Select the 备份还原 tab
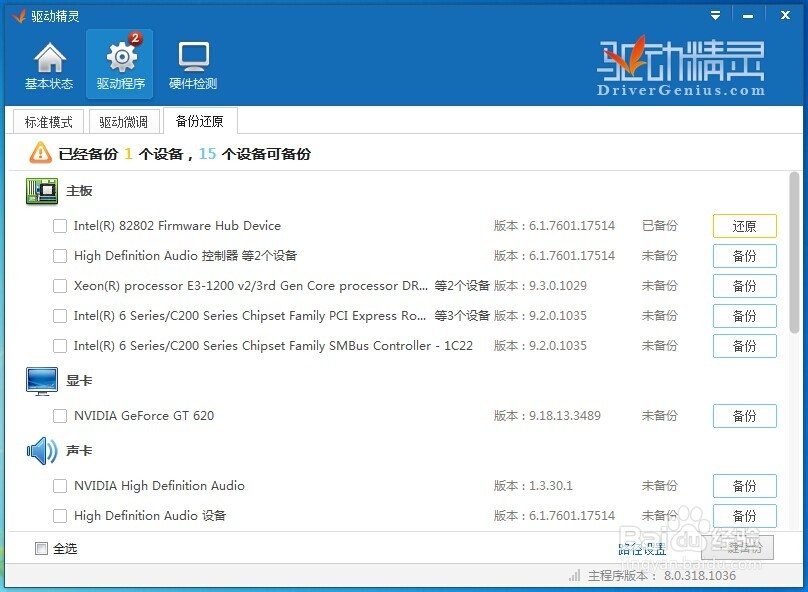The height and width of the screenshot is (592, 808). 200,121
